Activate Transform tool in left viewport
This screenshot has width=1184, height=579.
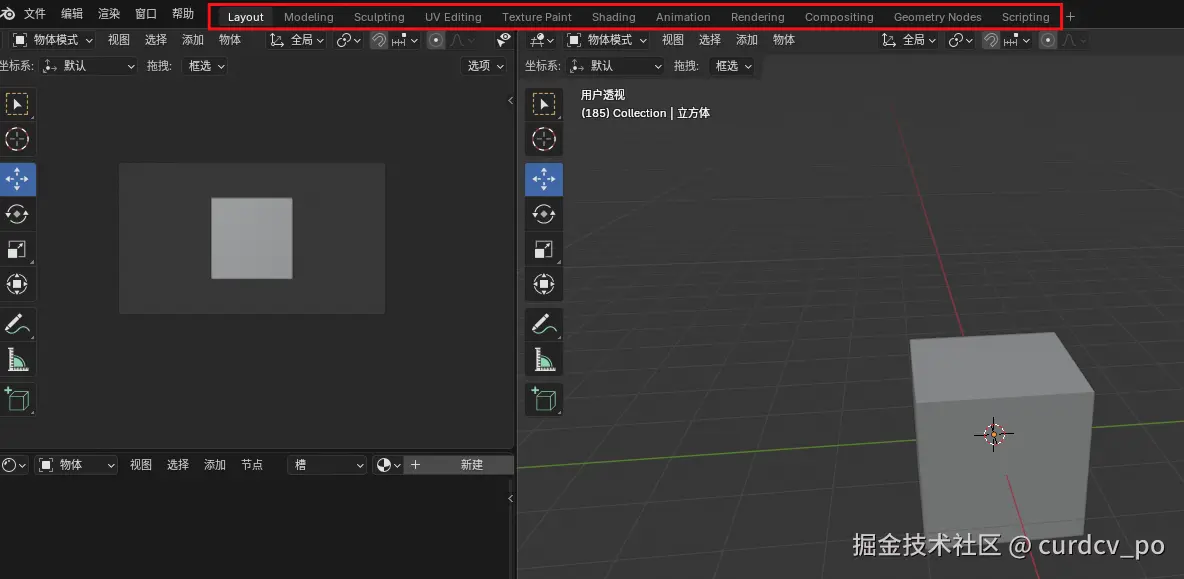(17, 285)
